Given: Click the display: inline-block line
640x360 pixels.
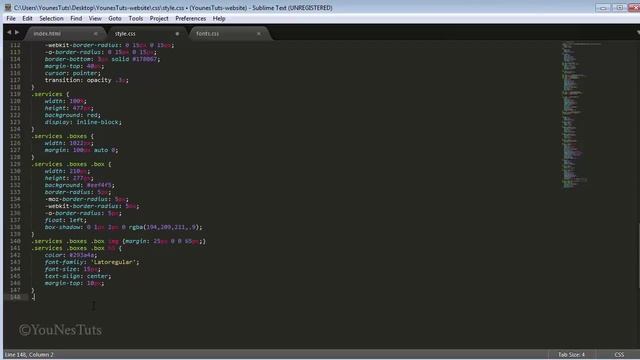Looking at the screenshot, I should [x=83, y=122].
